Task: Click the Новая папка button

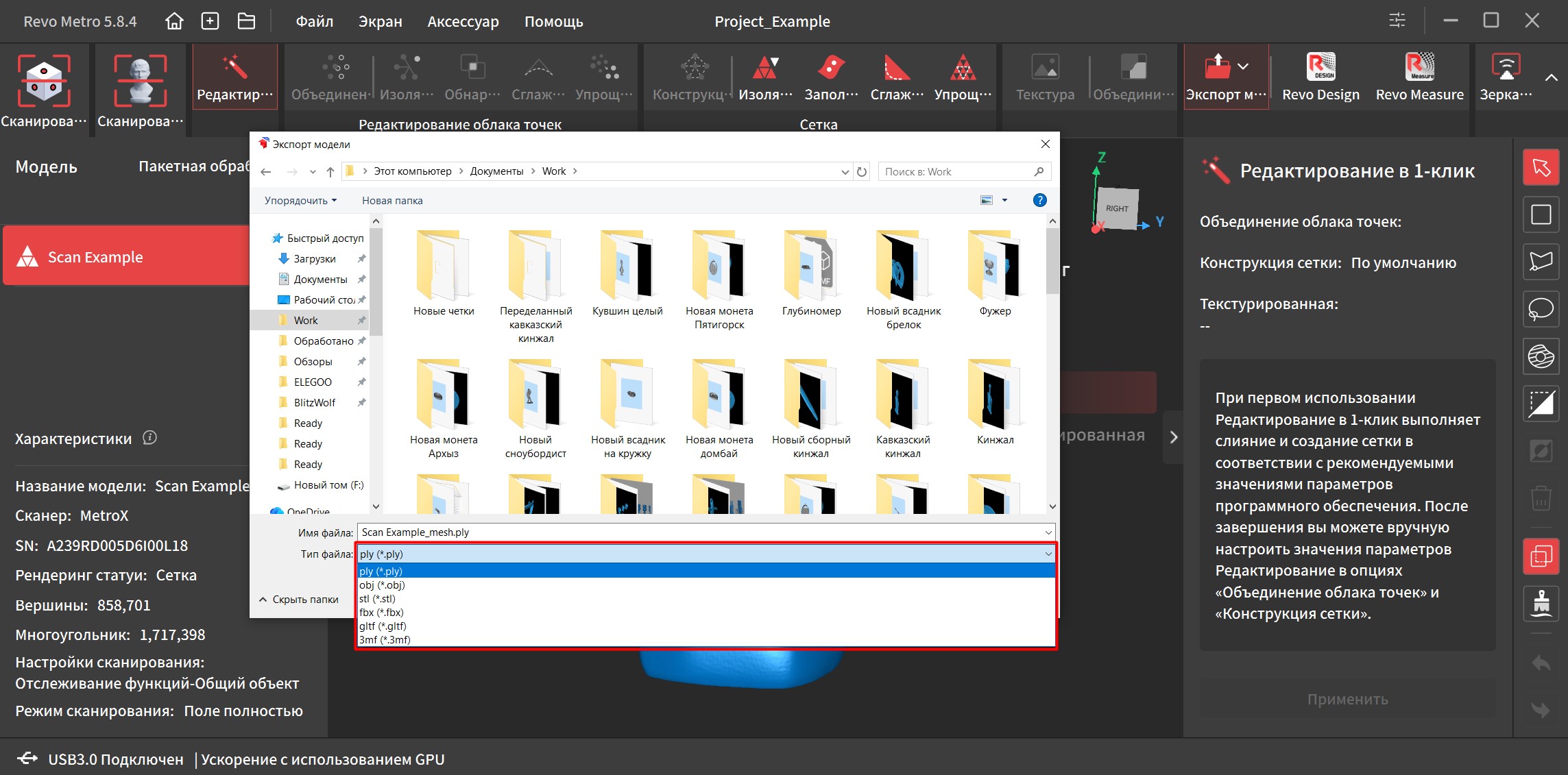Action: coord(392,200)
